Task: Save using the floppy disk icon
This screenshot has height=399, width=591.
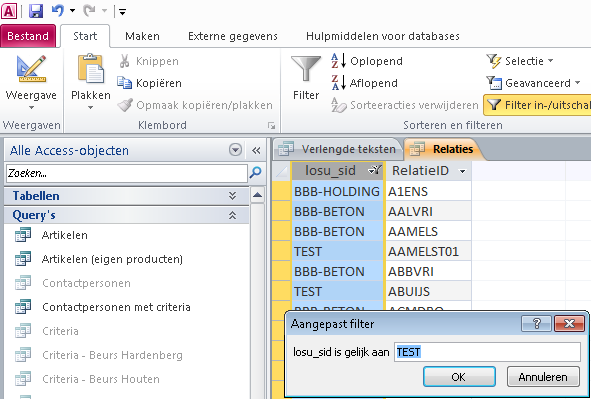Action: tap(36, 11)
